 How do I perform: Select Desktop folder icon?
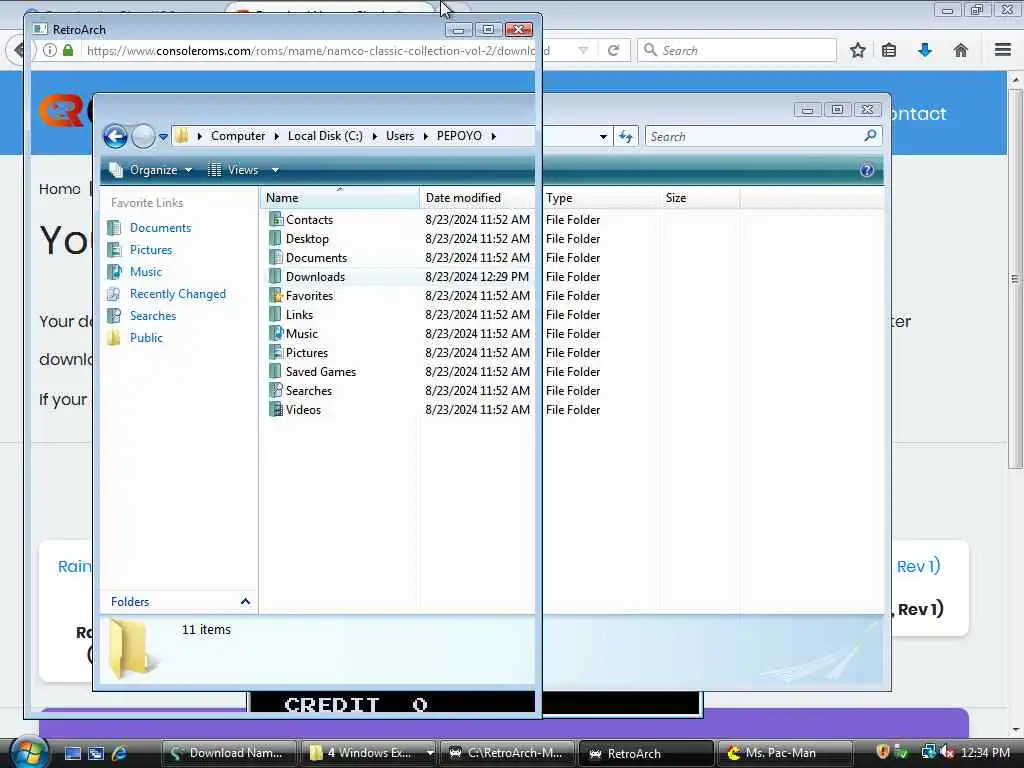276,238
